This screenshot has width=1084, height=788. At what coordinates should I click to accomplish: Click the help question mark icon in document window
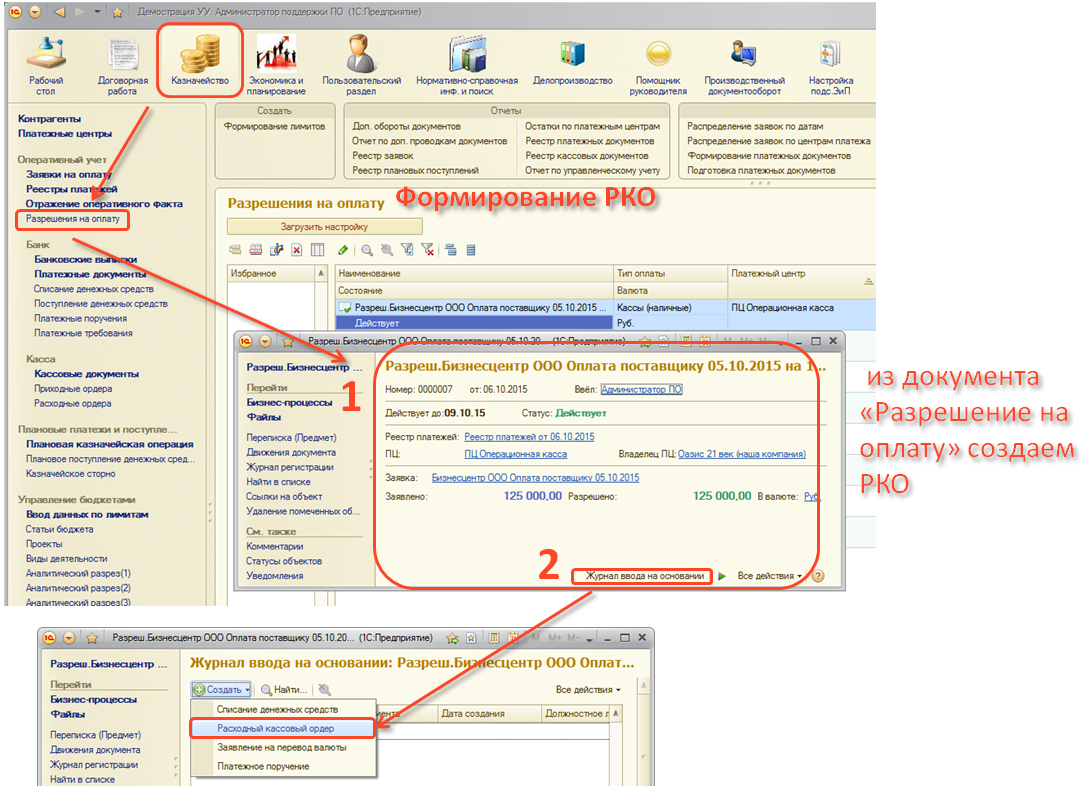[818, 576]
